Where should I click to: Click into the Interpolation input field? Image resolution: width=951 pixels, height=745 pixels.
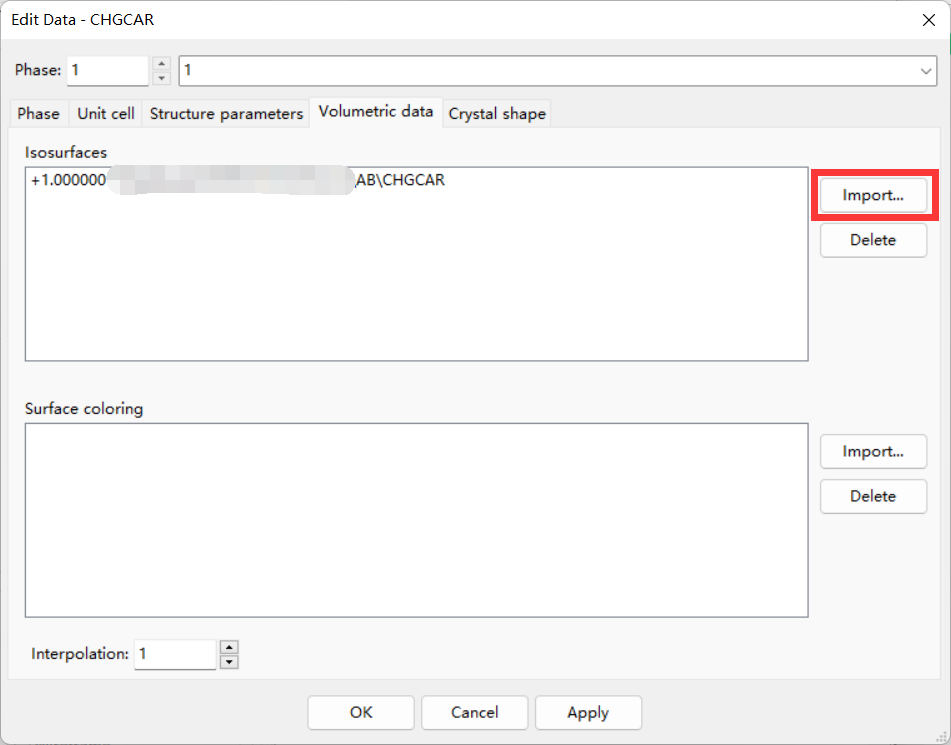[x=175, y=654]
